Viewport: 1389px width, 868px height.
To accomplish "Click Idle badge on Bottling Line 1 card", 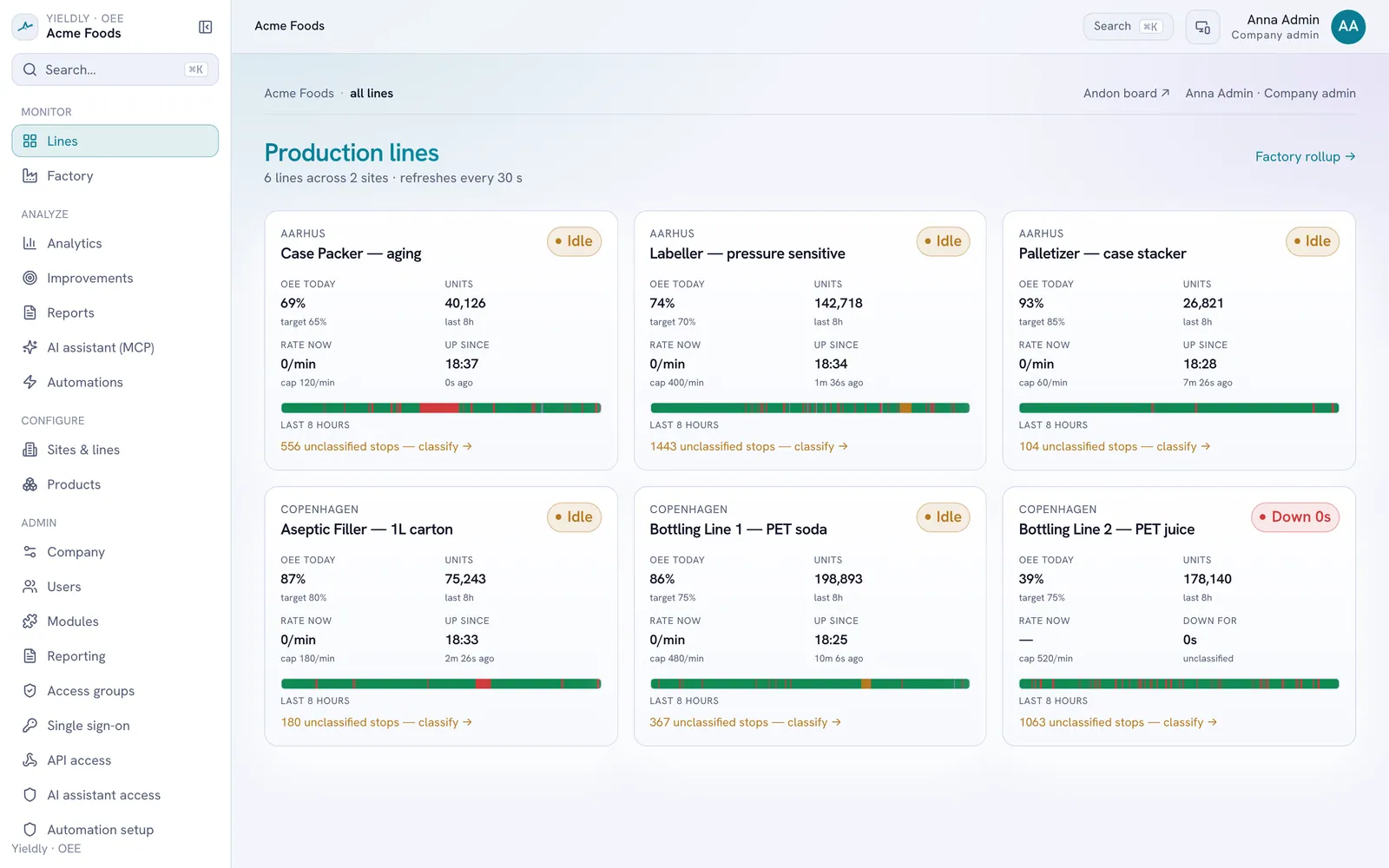I will click(943, 517).
